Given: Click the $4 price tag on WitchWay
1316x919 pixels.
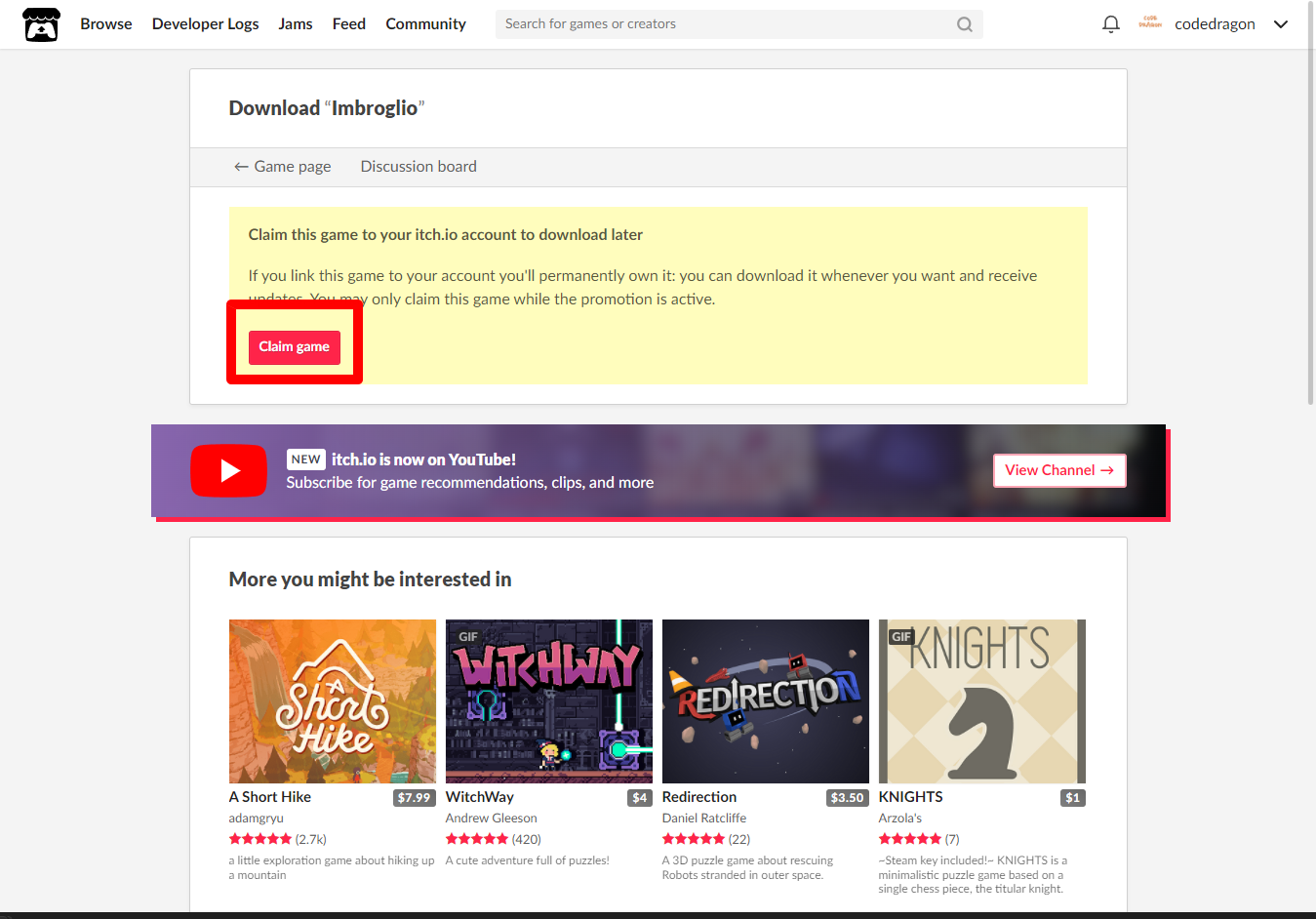Looking at the screenshot, I should point(640,798).
